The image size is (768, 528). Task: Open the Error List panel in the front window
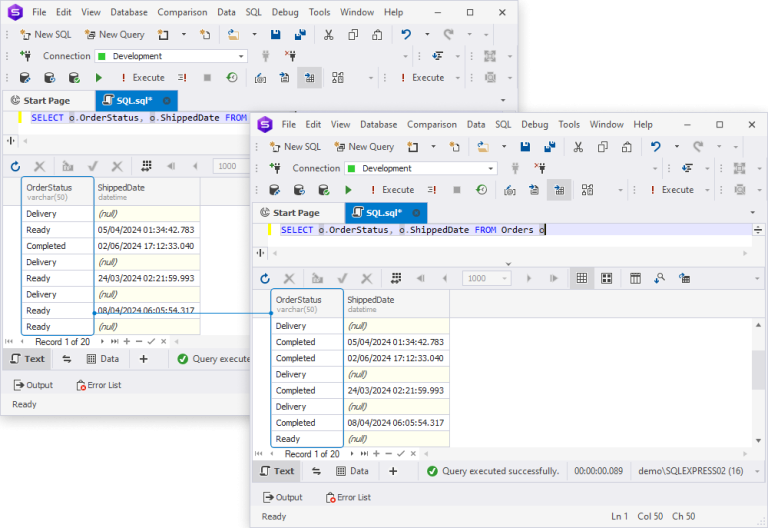coord(348,497)
